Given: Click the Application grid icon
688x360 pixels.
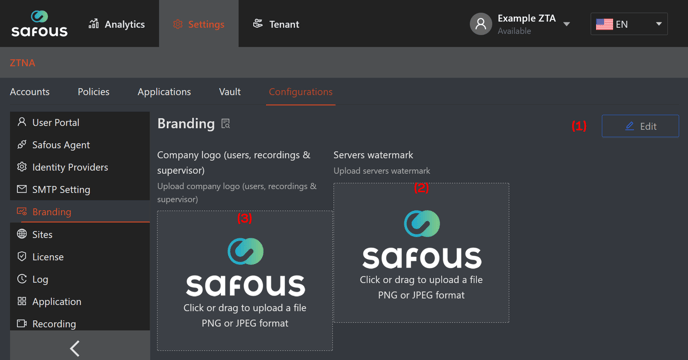Looking at the screenshot, I should 22,301.
